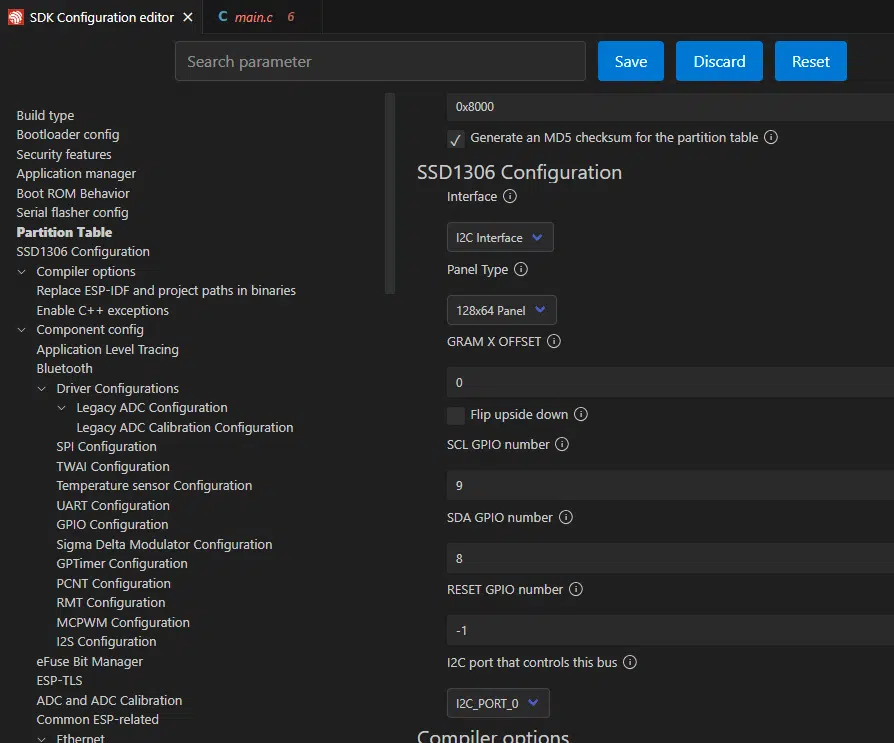This screenshot has height=743, width=894.
Task: Select Temperature sensor Configuration
Action: (x=154, y=485)
